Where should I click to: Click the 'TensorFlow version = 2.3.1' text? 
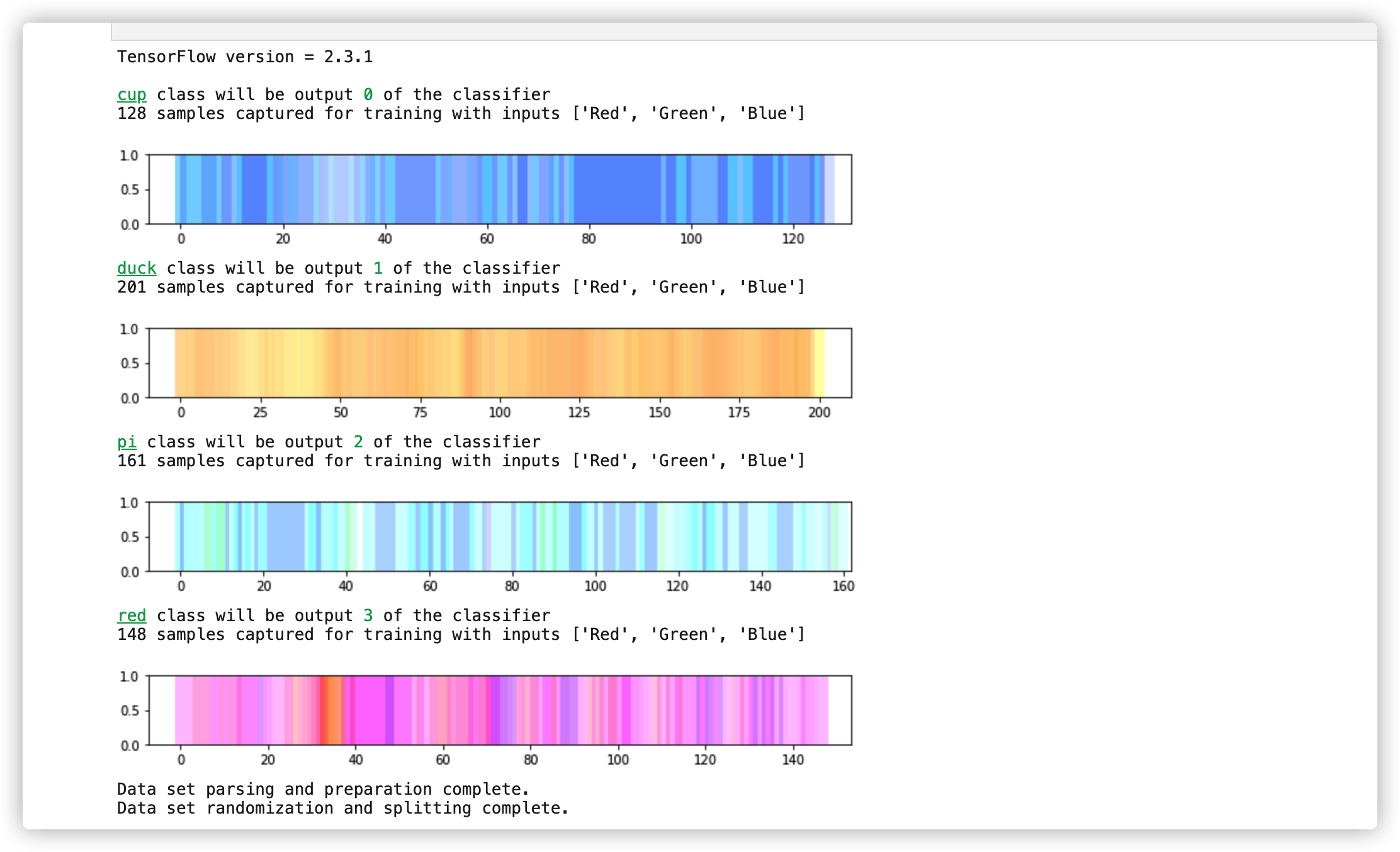coord(245,57)
